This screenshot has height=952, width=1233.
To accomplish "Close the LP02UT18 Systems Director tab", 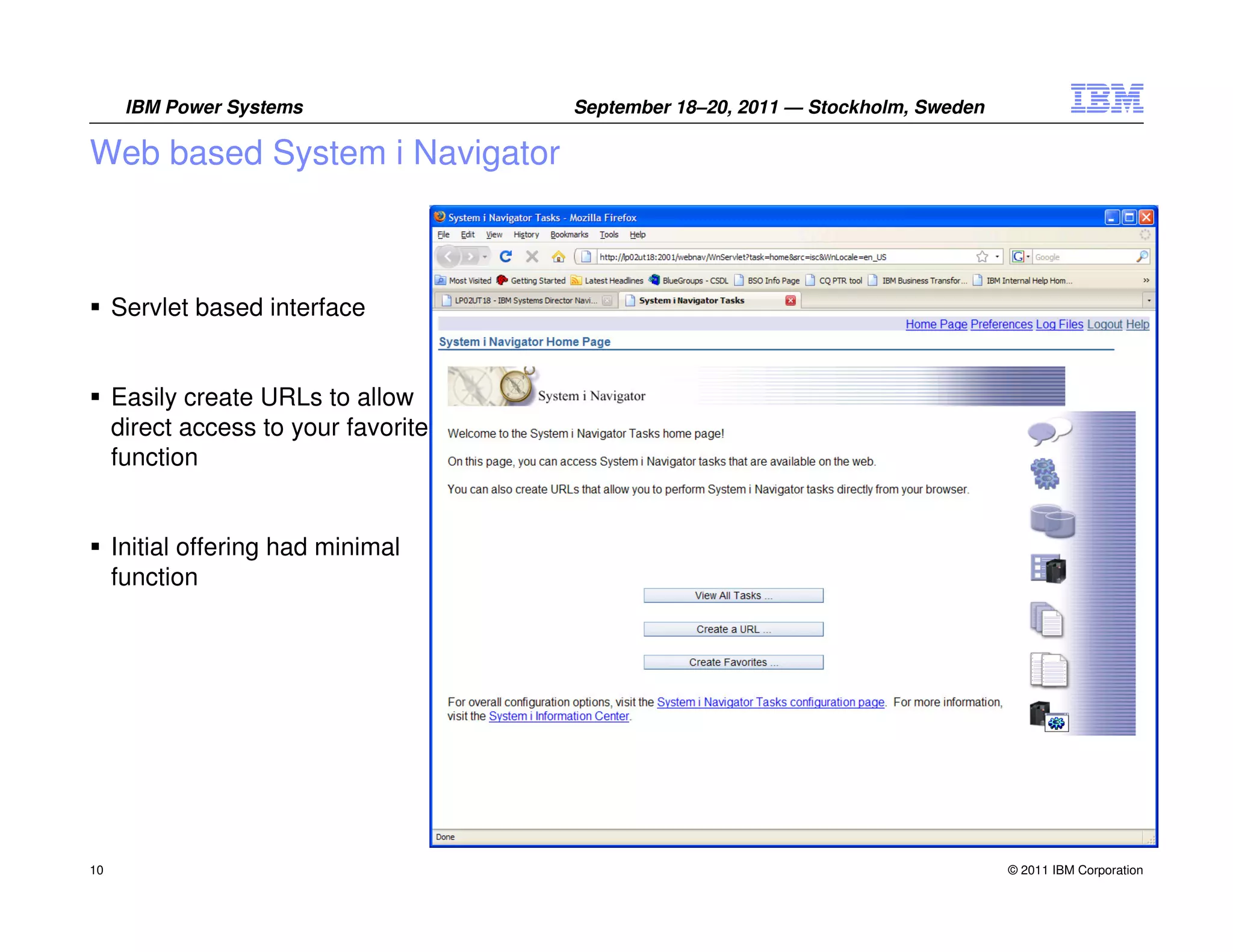I will click(x=607, y=300).
